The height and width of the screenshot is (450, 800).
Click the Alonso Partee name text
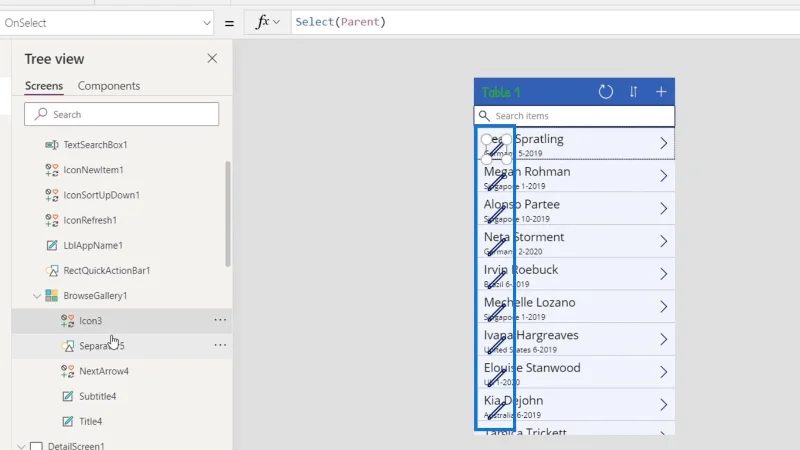[521, 205]
